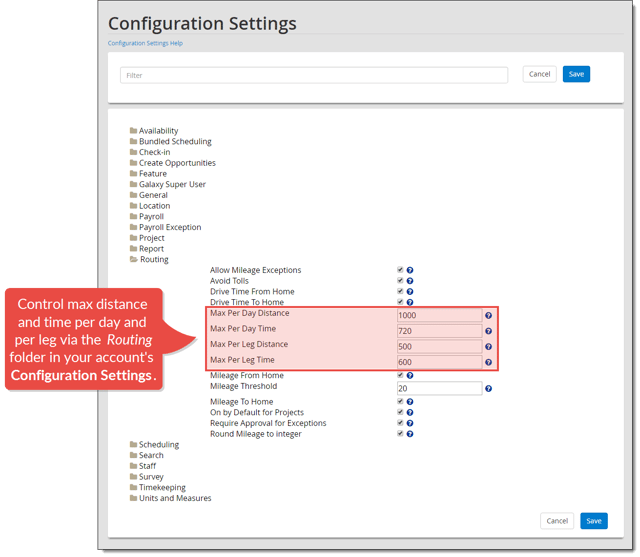Show help for Drive Time From Home
Screen dimensions: 640x557
pyautogui.click(x=410, y=291)
